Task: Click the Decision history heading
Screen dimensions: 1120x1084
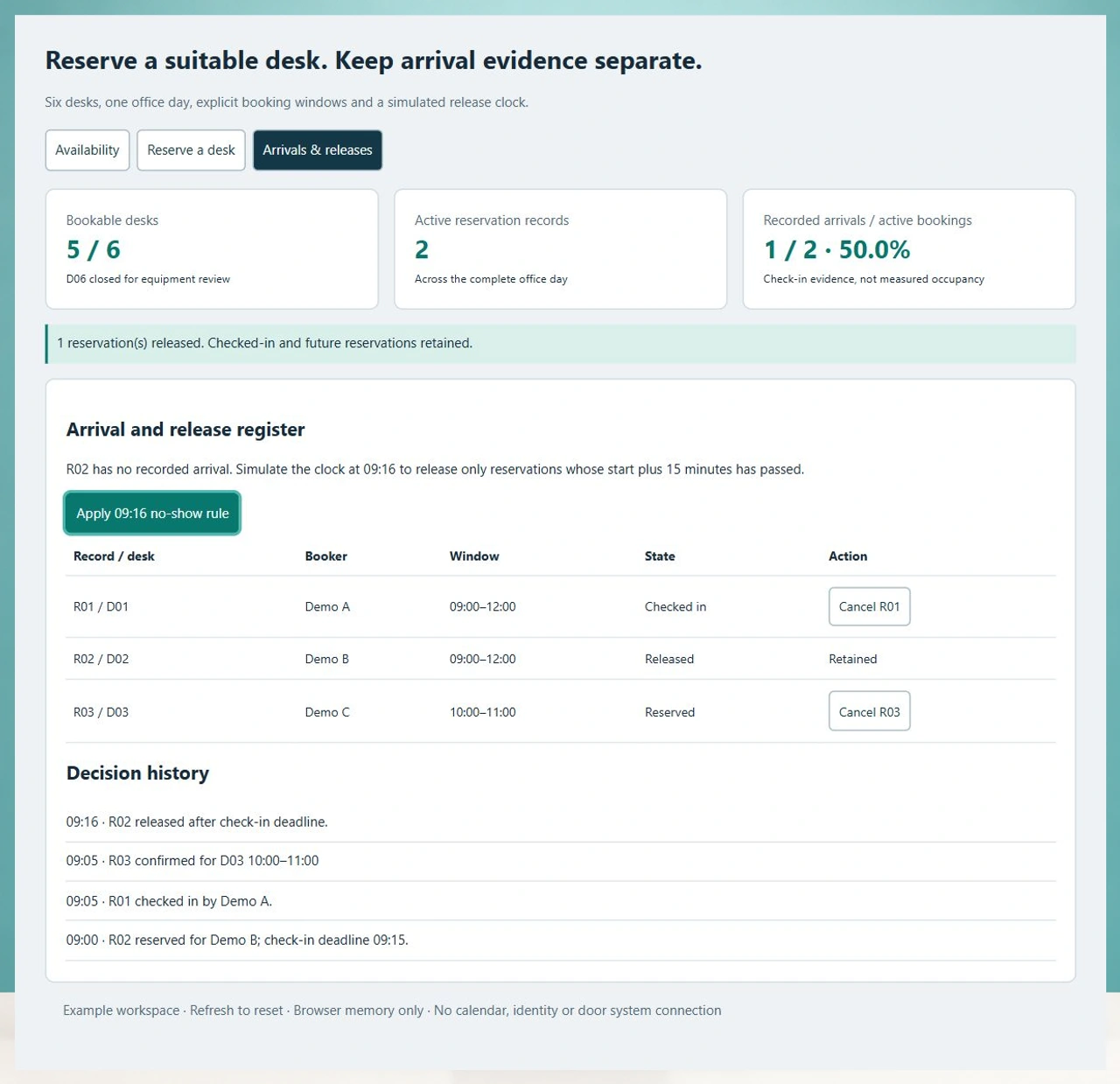Action: (138, 773)
